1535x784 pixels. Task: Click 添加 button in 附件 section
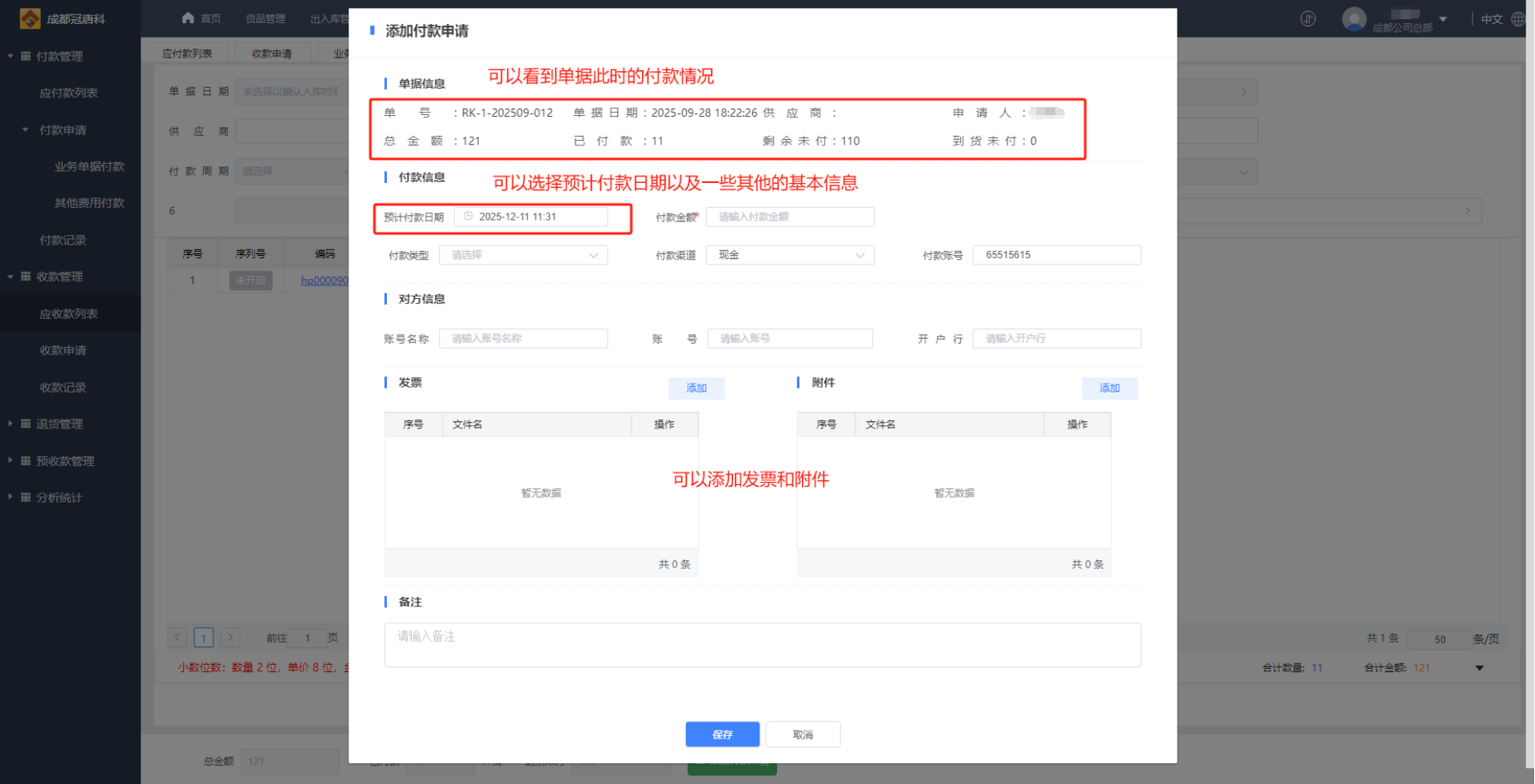1110,388
